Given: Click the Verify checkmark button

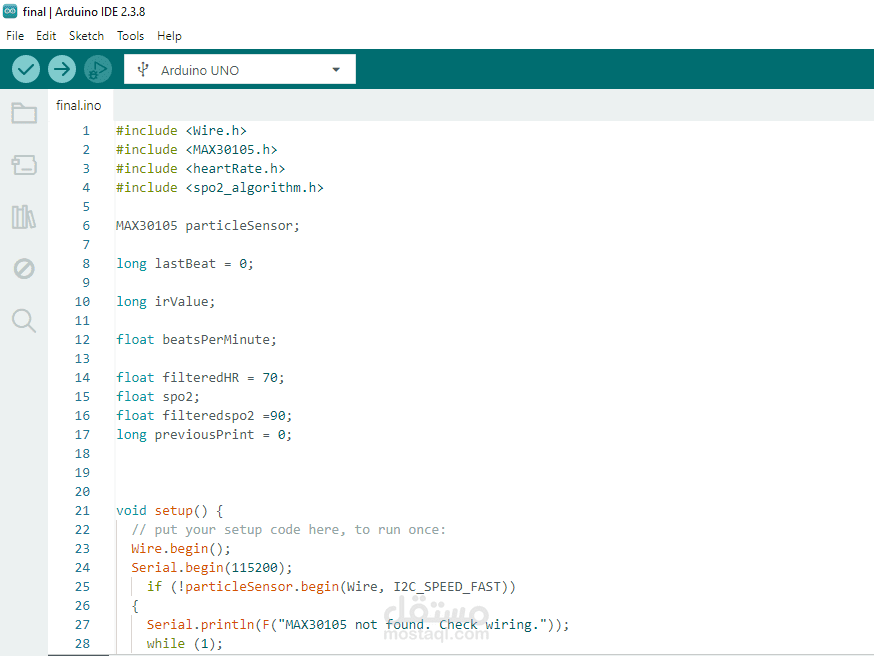Looking at the screenshot, I should (26, 69).
